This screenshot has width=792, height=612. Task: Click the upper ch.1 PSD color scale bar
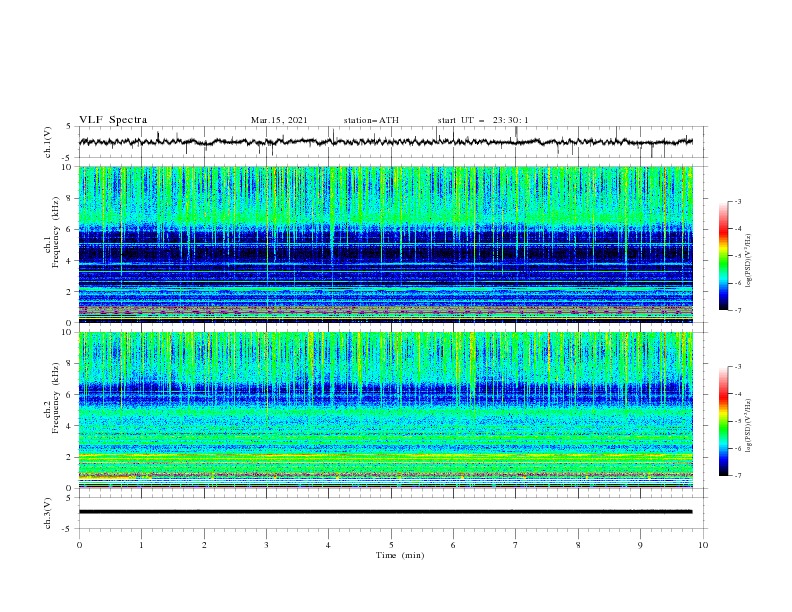[723, 255]
